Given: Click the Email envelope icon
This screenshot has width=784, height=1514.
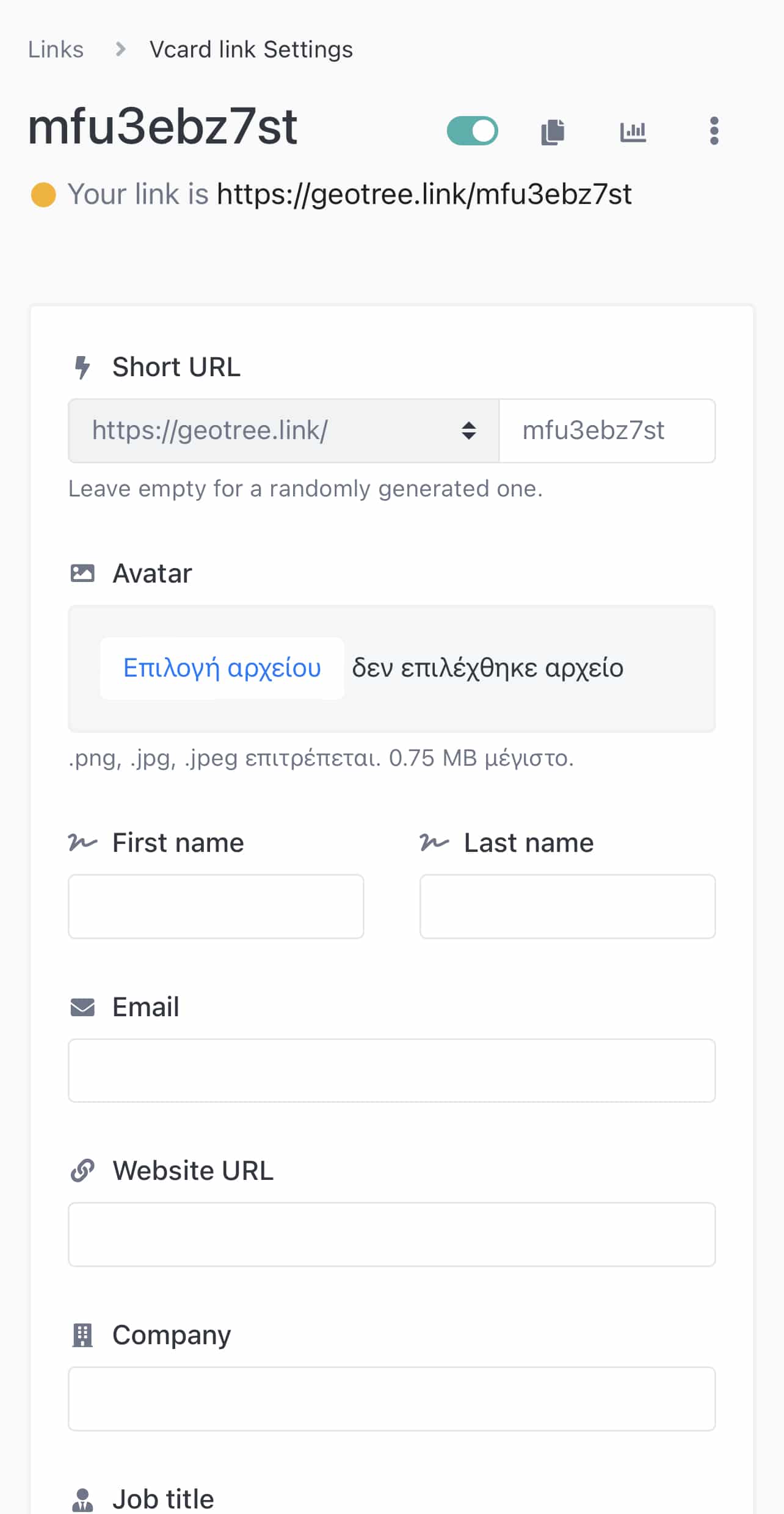Looking at the screenshot, I should (x=82, y=1007).
